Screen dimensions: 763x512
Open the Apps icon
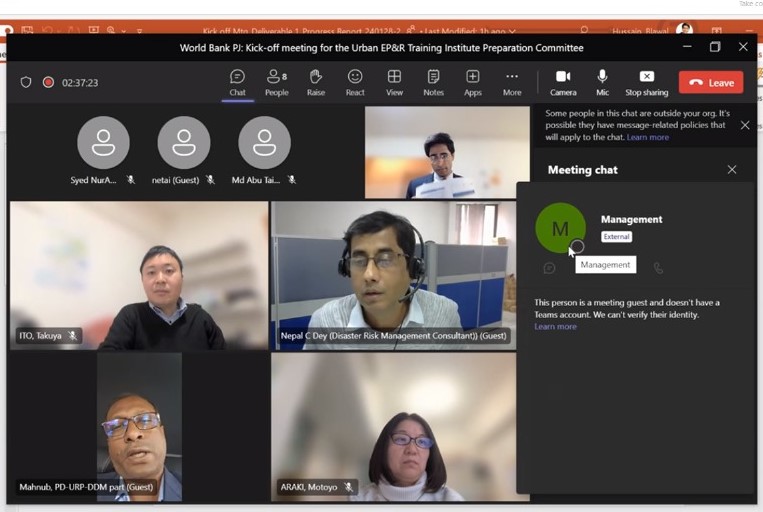pyautogui.click(x=472, y=82)
